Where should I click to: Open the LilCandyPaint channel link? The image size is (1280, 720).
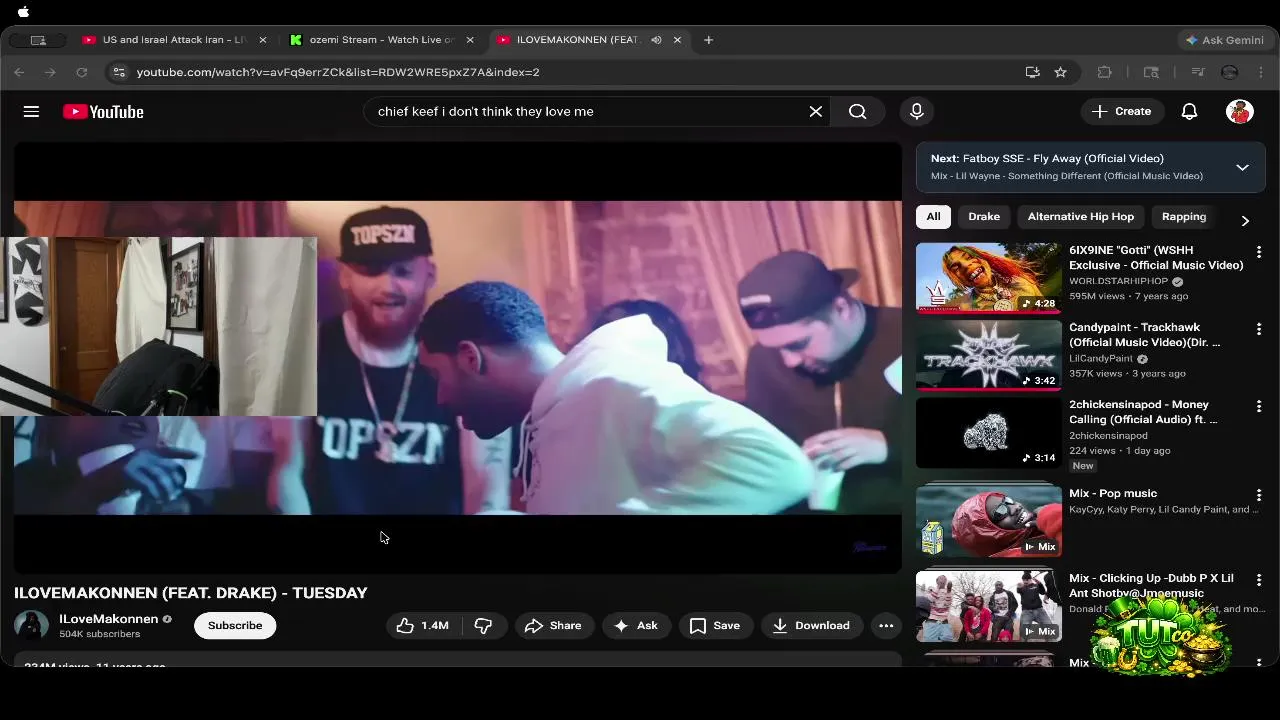click(x=1101, y=358)
